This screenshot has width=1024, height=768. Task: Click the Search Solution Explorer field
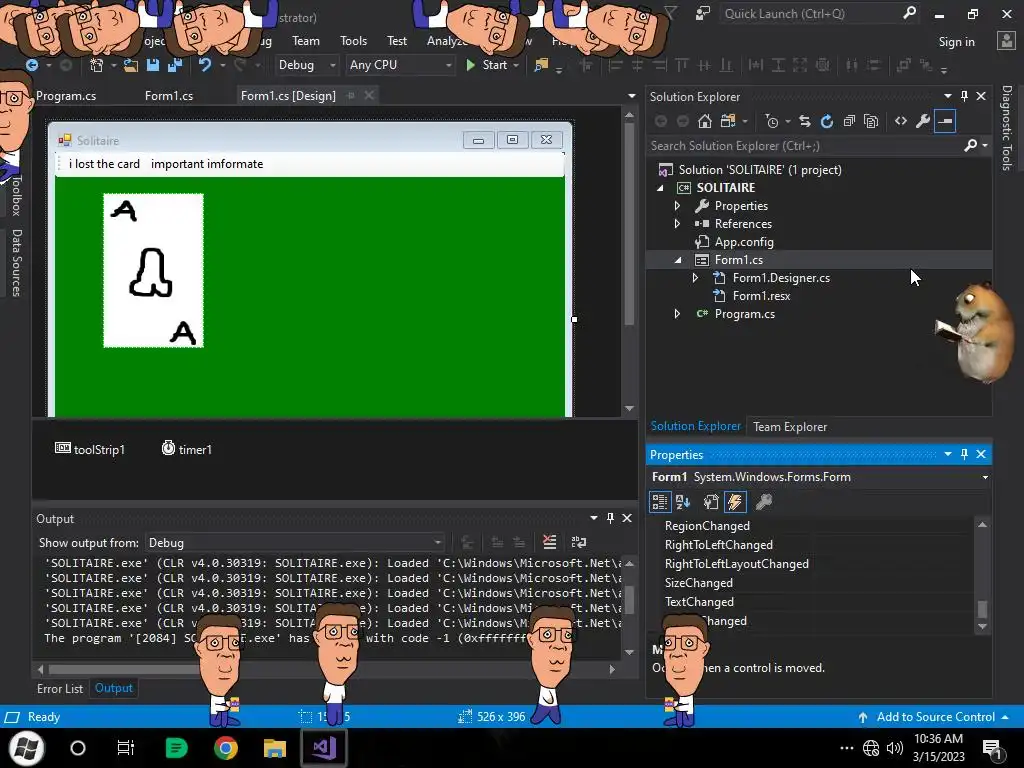click(807, 146)
